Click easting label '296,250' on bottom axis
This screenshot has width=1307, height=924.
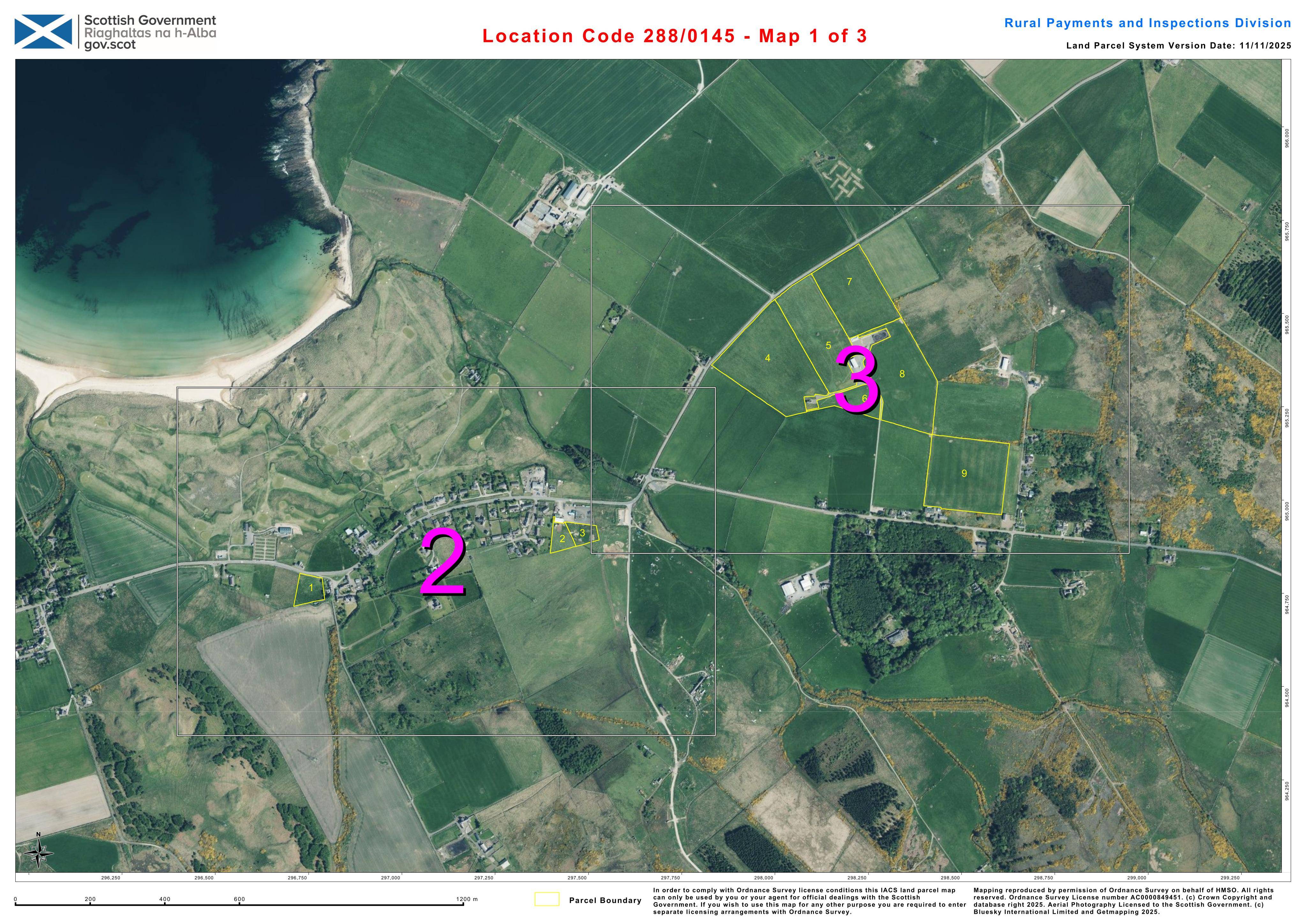pos(110,878)
